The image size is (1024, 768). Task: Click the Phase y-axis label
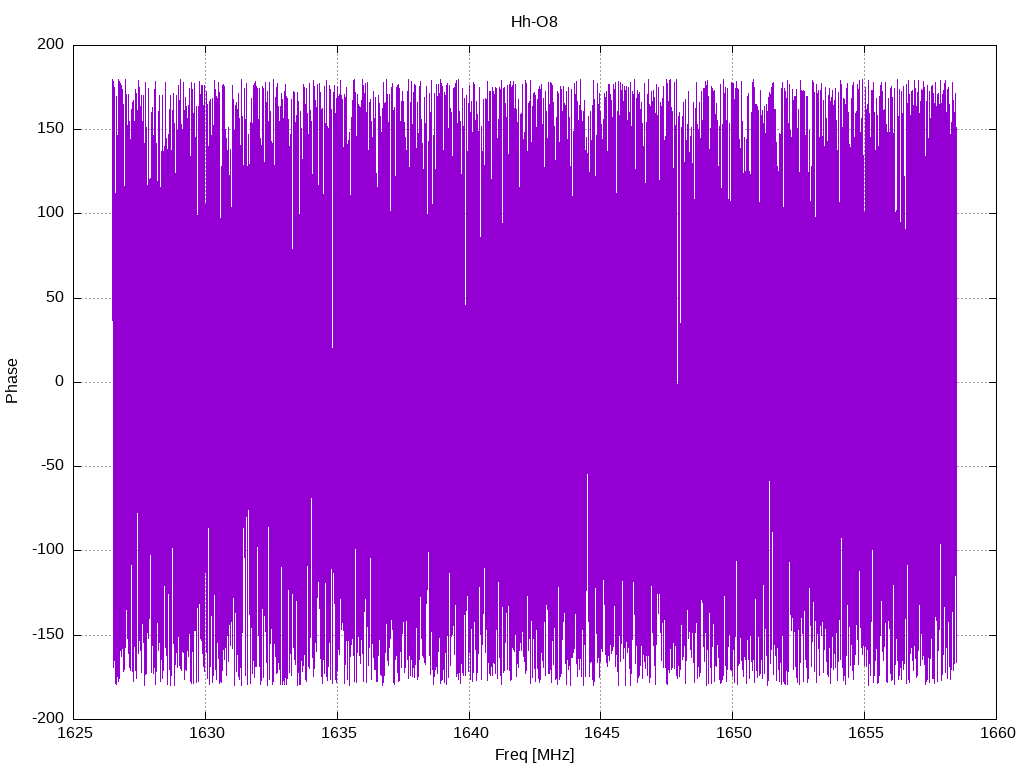pyautogui.click(x=12, y=381)
